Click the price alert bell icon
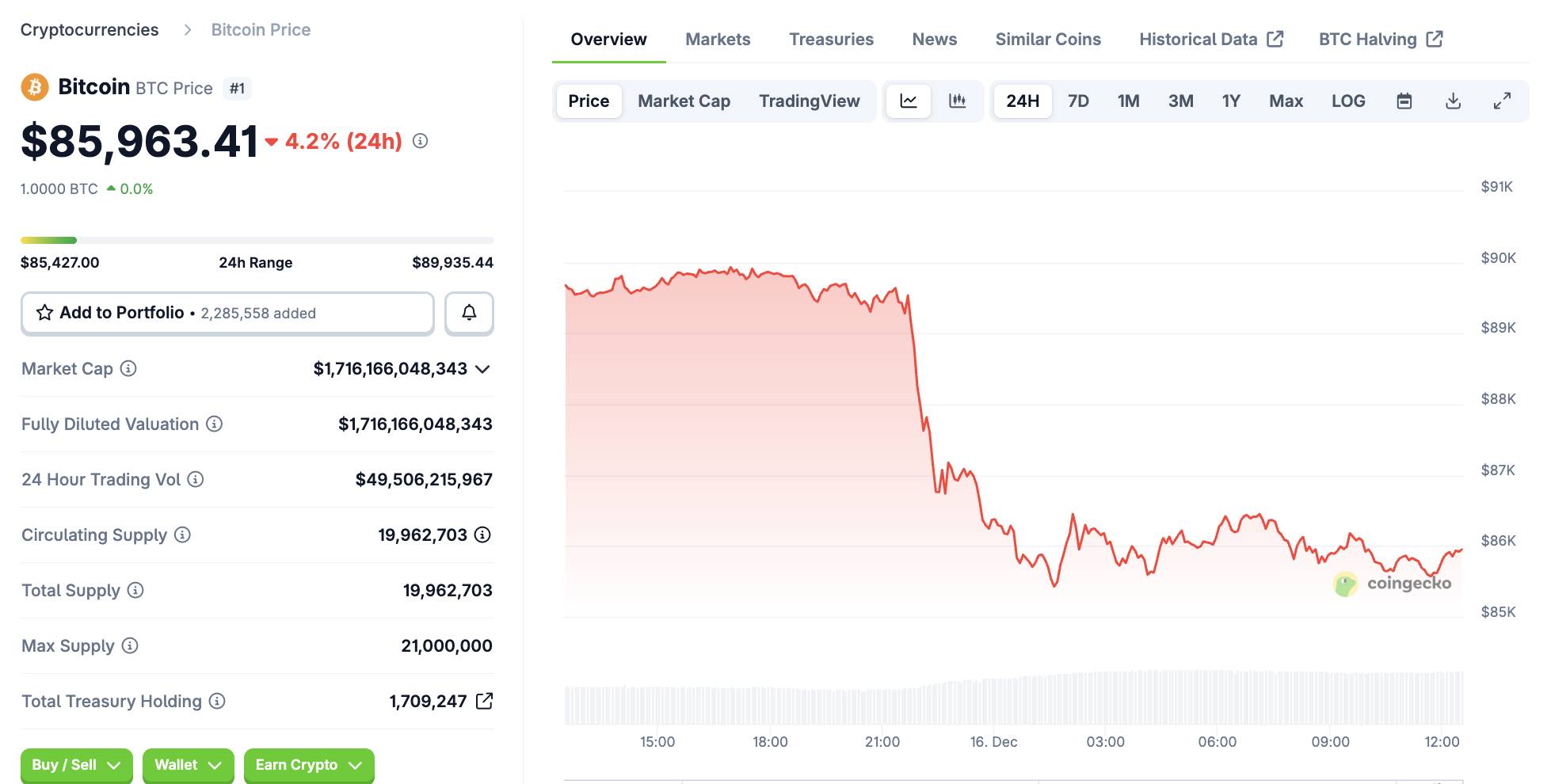The width and height of the screenshot is (1551, 784). [469, 313]
